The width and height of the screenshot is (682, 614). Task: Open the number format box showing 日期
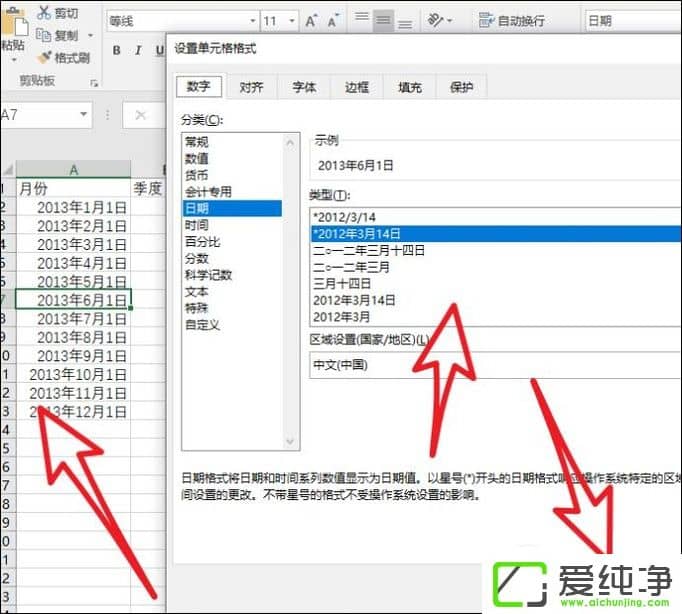pos(630,20)
